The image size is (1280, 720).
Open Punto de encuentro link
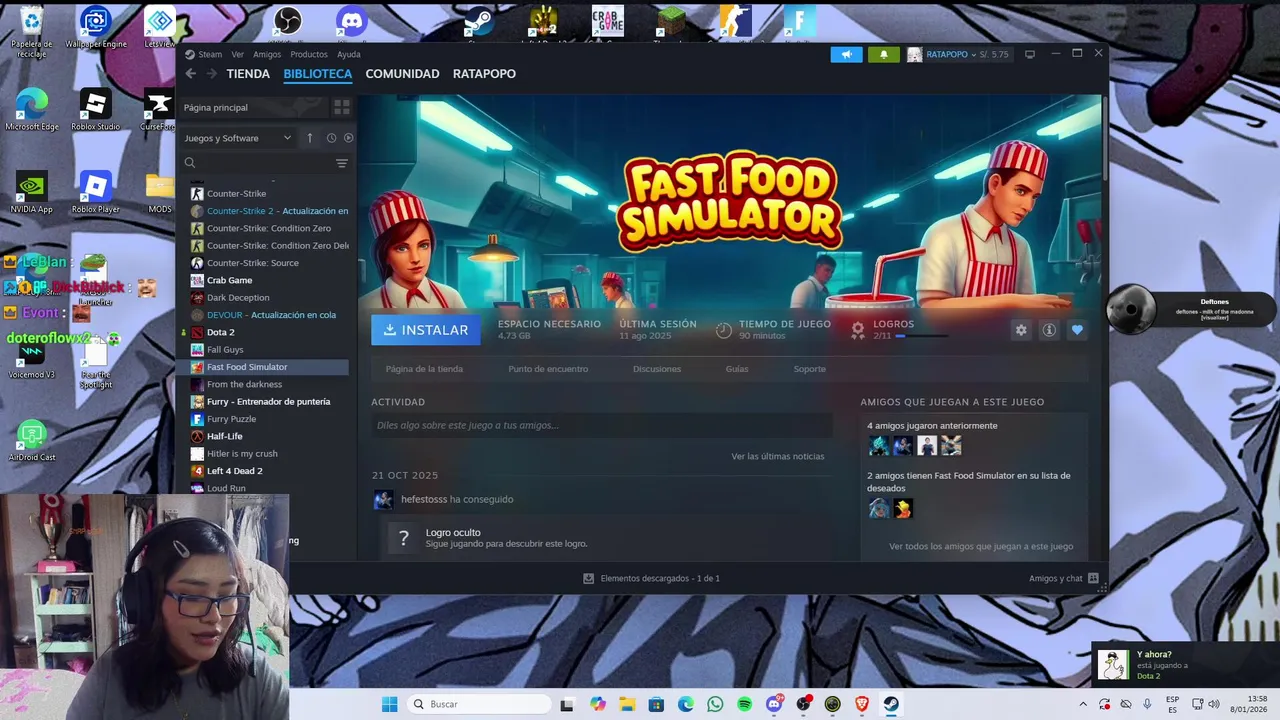pyautogui.click(x=548, y=369)
